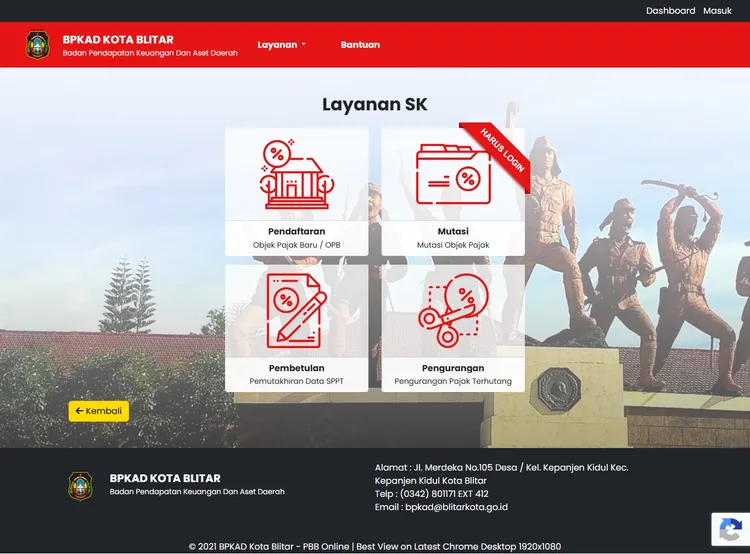Open the Mutasi folder percent icon
Image resolution: width=750 pixels, height=554 pixels.
(453, 174)
